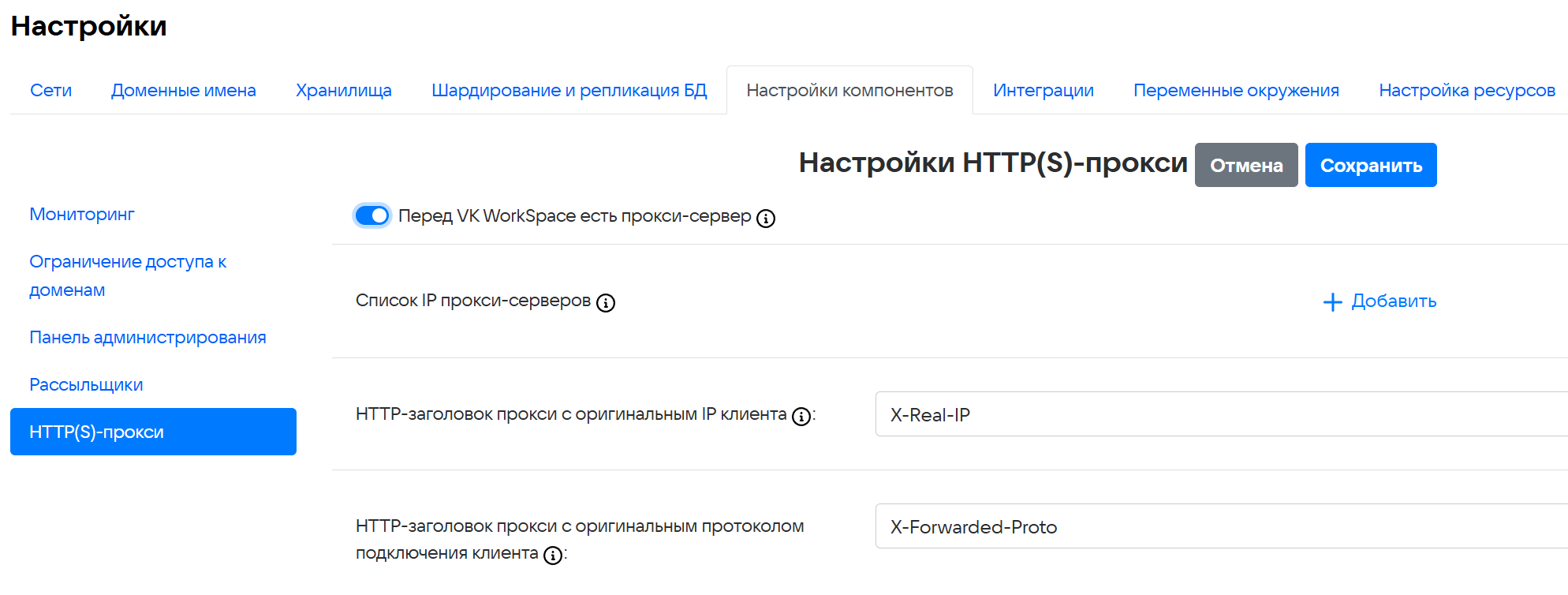Click info icon next to proxy-server toggle label
Viewport: 1568px width, 595px height.
coord(765,219)
